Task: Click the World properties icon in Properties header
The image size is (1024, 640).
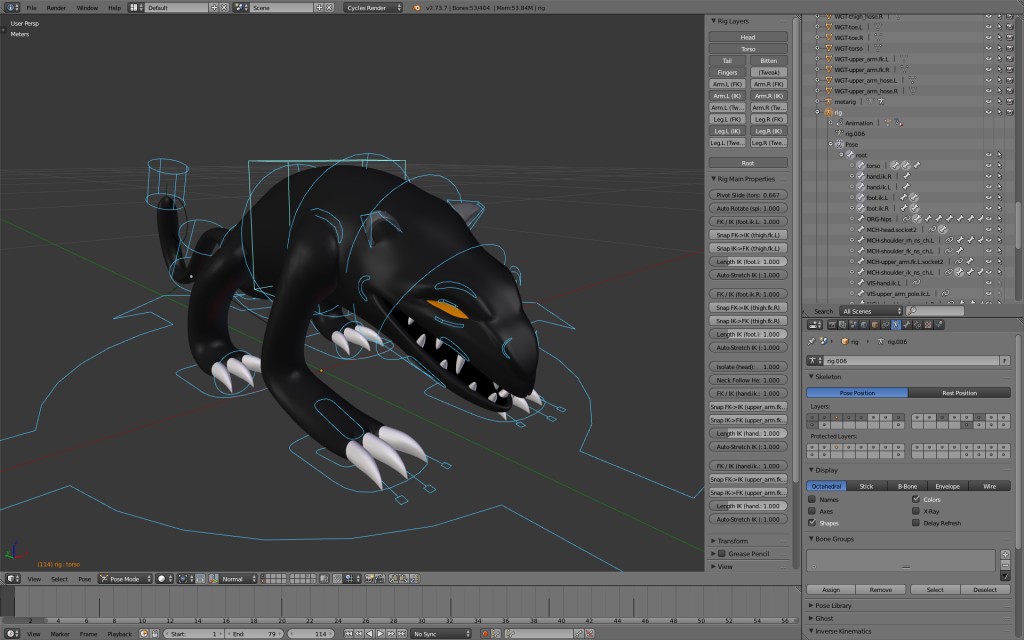Action: (x=862, y=324)
